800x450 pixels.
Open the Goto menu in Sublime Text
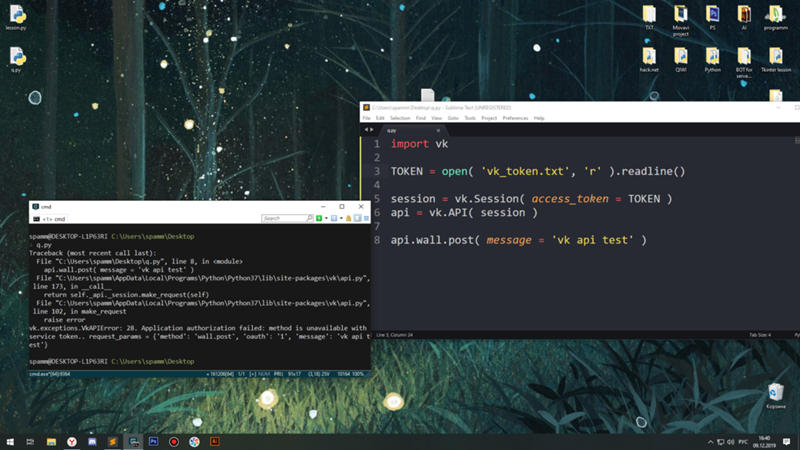click(453, 118)
